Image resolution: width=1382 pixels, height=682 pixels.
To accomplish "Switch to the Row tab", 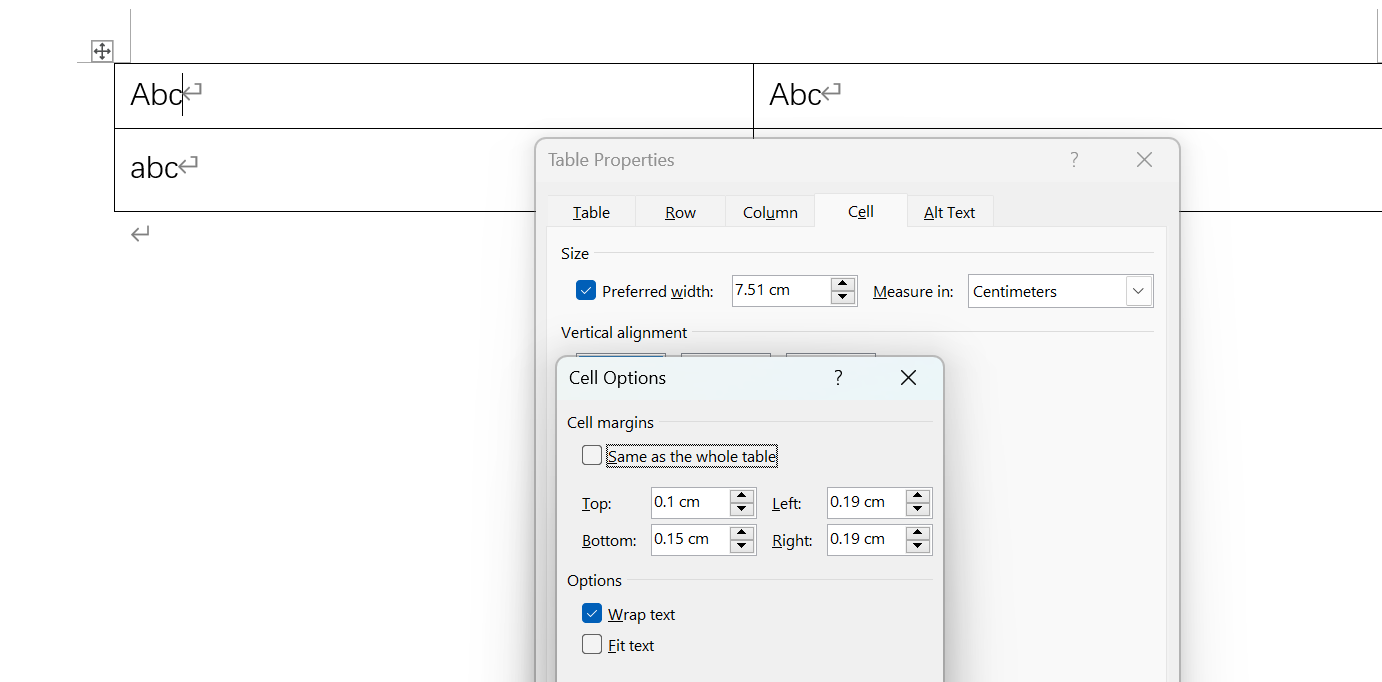I will pyautogui.click(x=680, y=212).
